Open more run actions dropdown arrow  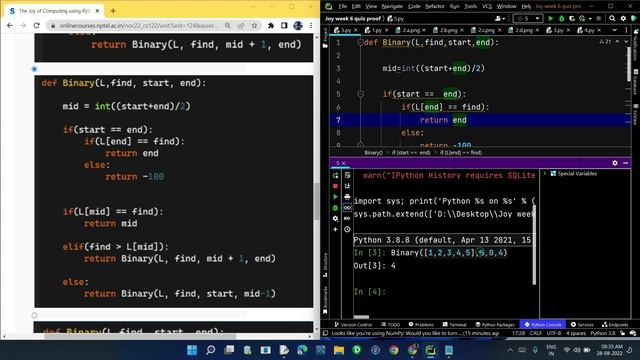tap(590, 18)
